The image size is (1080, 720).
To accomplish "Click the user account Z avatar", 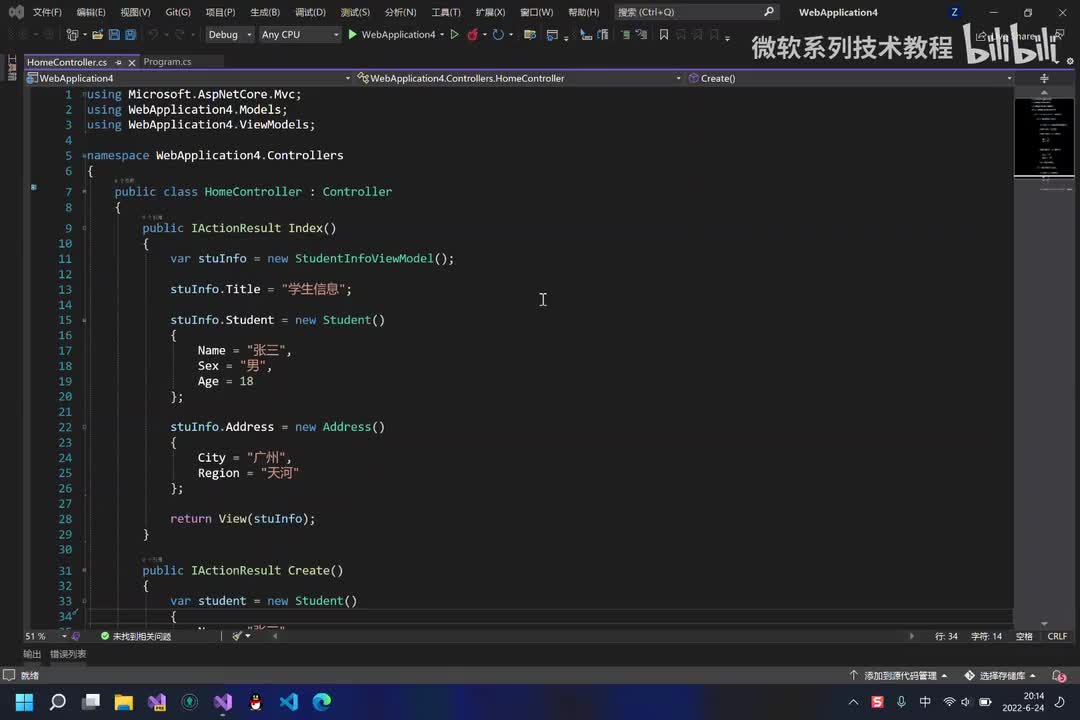I will coord(955,12).
